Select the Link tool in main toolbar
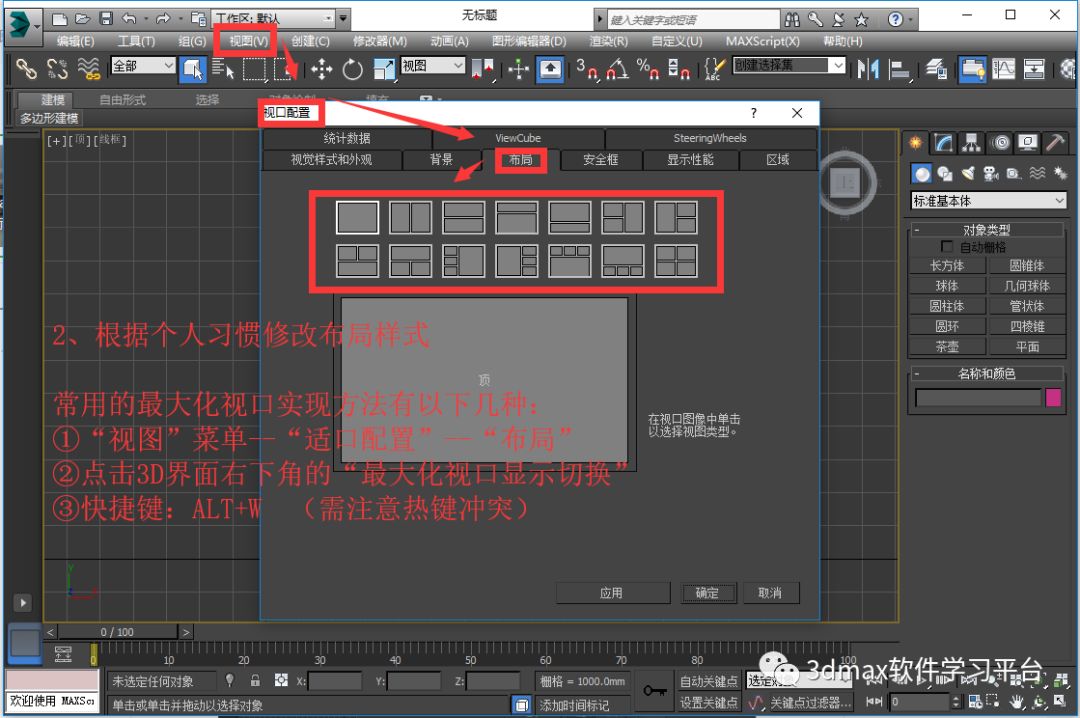Image resolution: width=1080 pixels, height=718 pixels. coord(25,69)
